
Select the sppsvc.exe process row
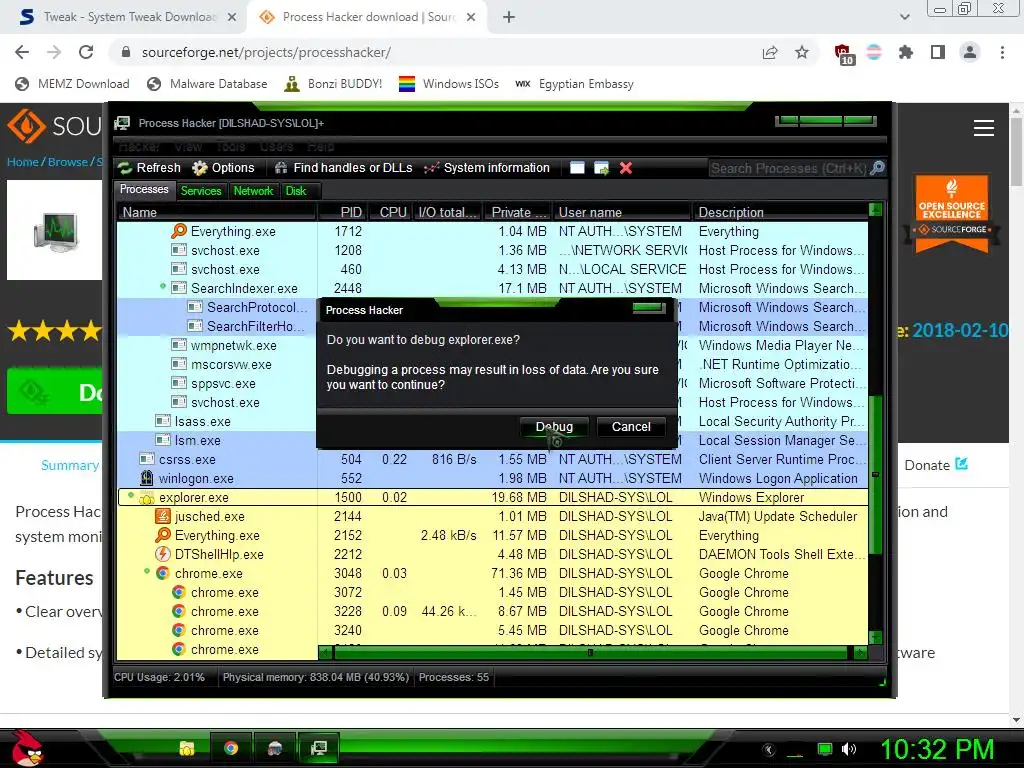click(x=492, y=383)
